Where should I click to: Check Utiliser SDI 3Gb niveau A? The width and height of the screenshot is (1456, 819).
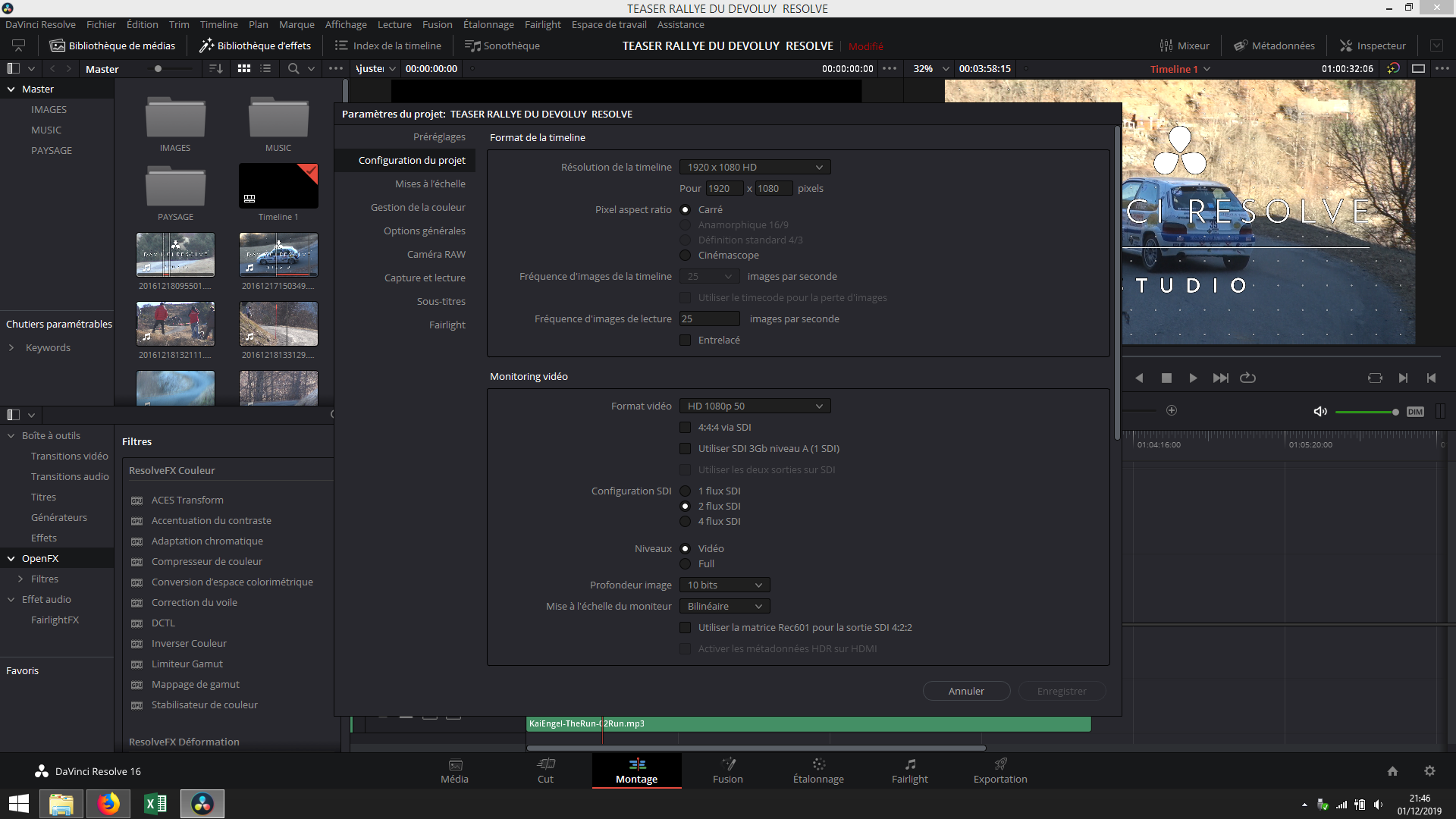[x=686, y=448]
